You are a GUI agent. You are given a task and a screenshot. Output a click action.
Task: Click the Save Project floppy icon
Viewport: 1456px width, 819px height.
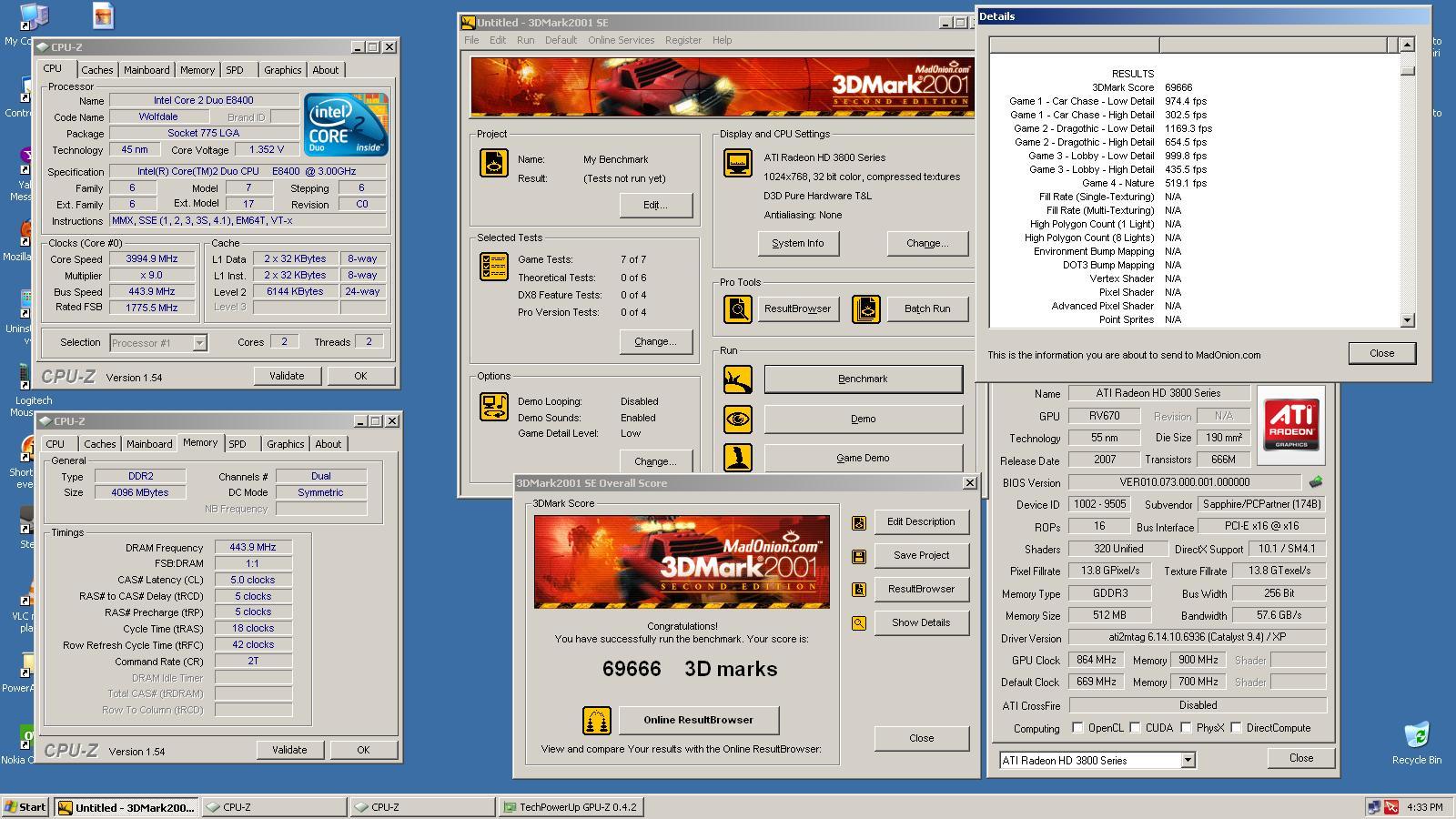point(858,556)
